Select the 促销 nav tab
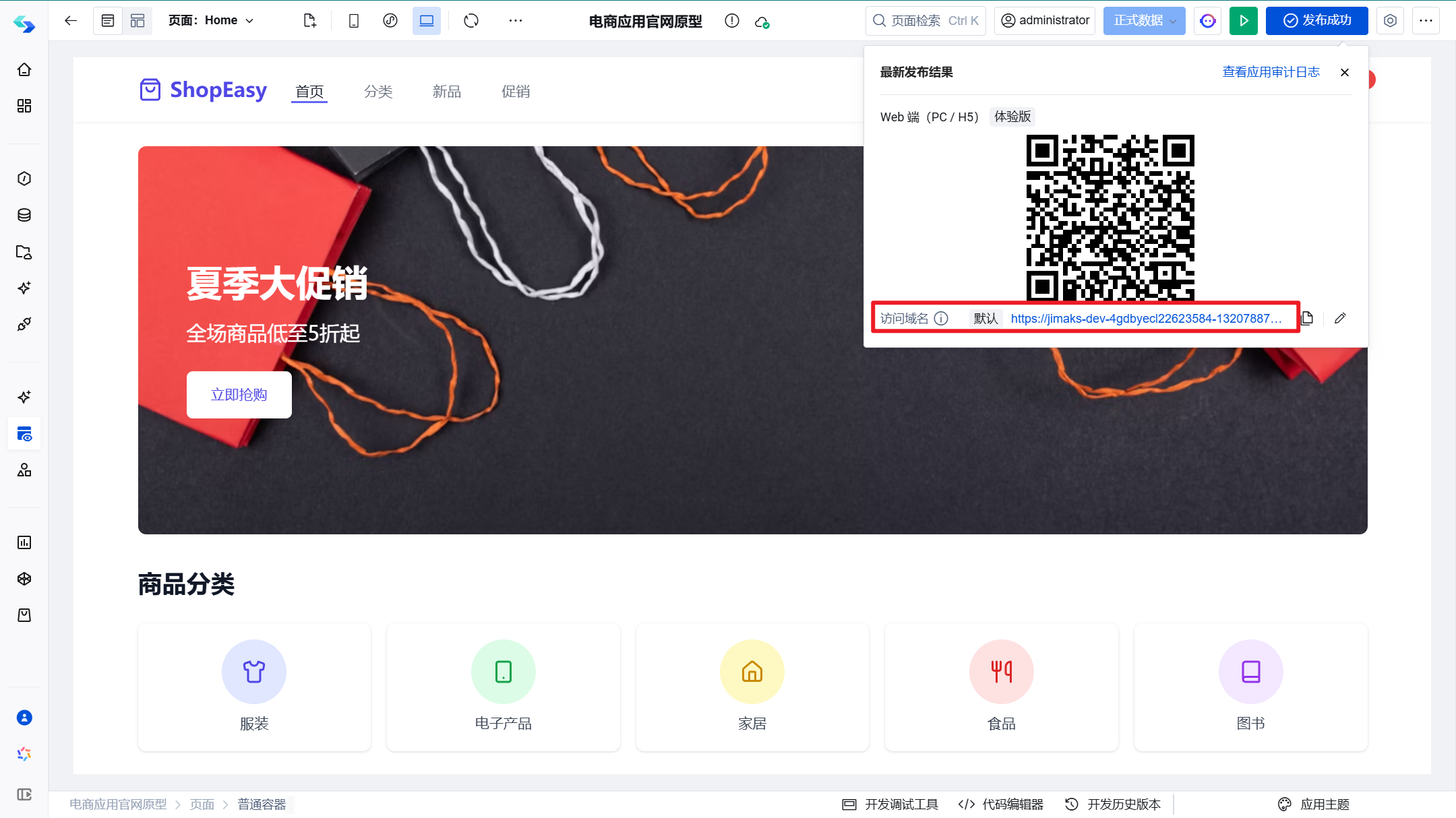This screenshot has width=1456, height=818. point(516,92)
